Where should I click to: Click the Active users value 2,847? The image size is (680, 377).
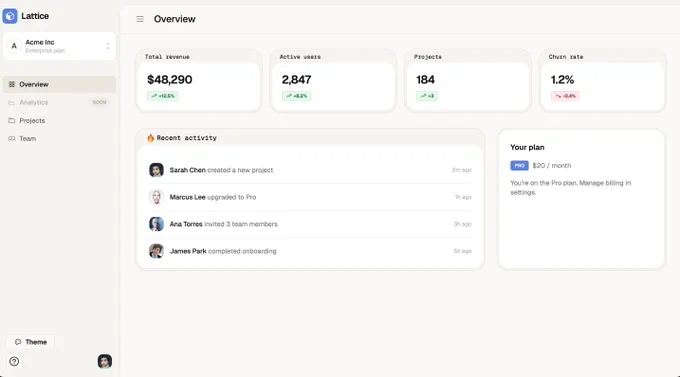point(297,80)
